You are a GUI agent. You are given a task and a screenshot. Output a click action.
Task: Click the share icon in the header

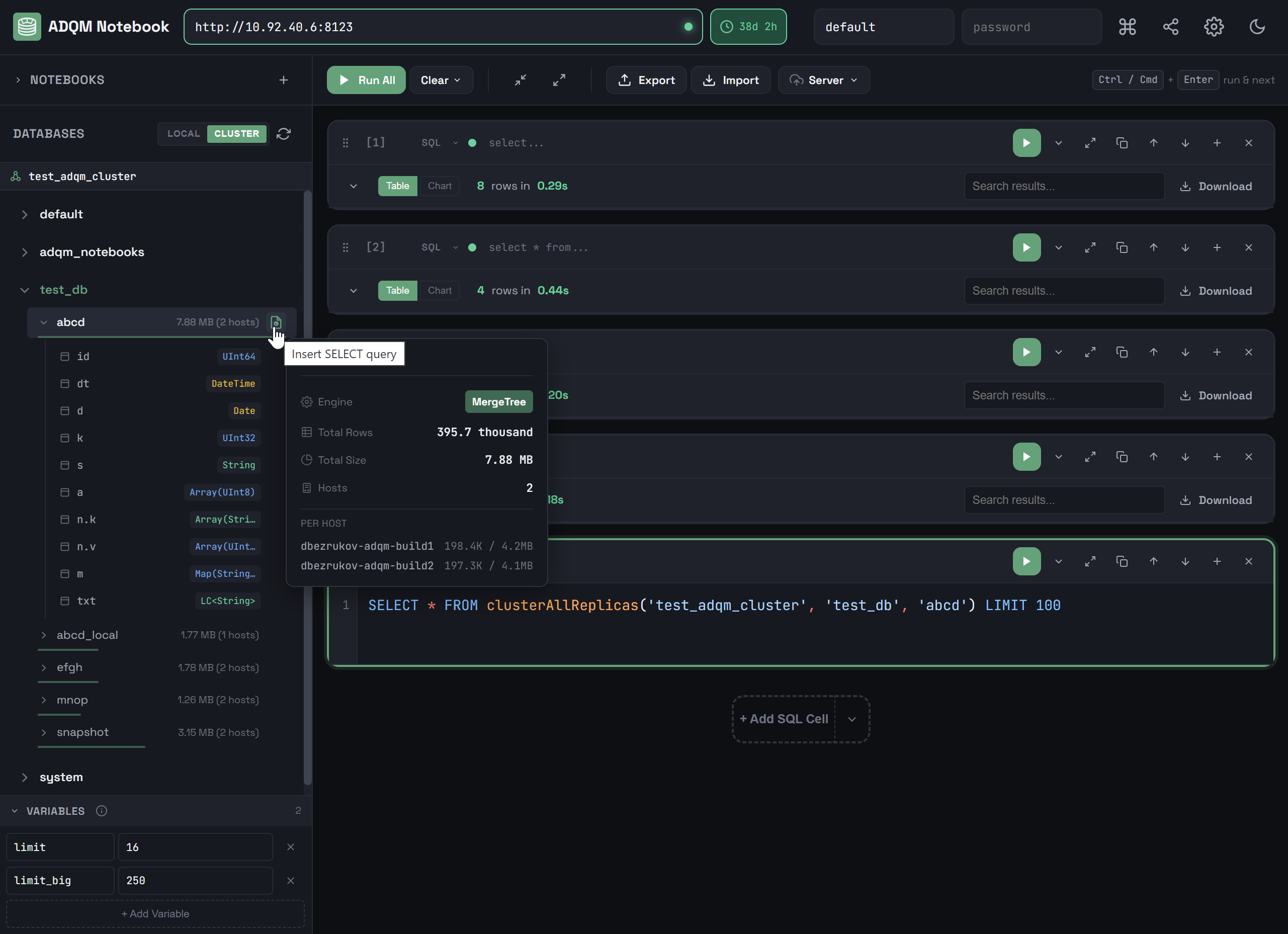(x=1170, y=27)
